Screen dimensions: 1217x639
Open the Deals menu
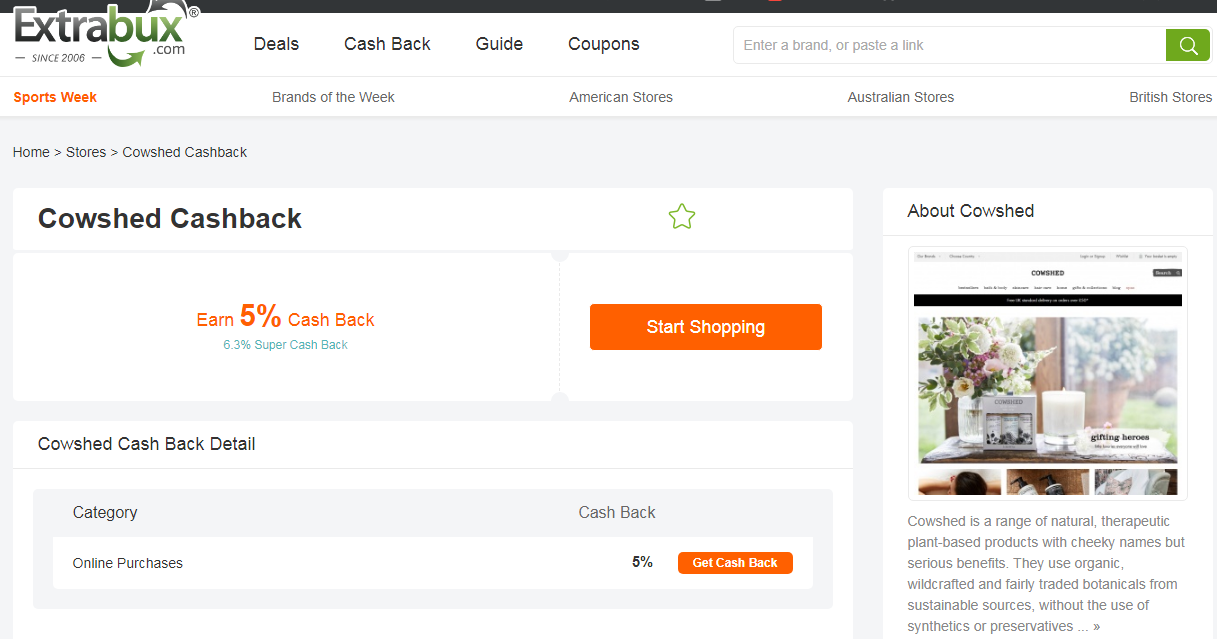[x=276, y=44]
